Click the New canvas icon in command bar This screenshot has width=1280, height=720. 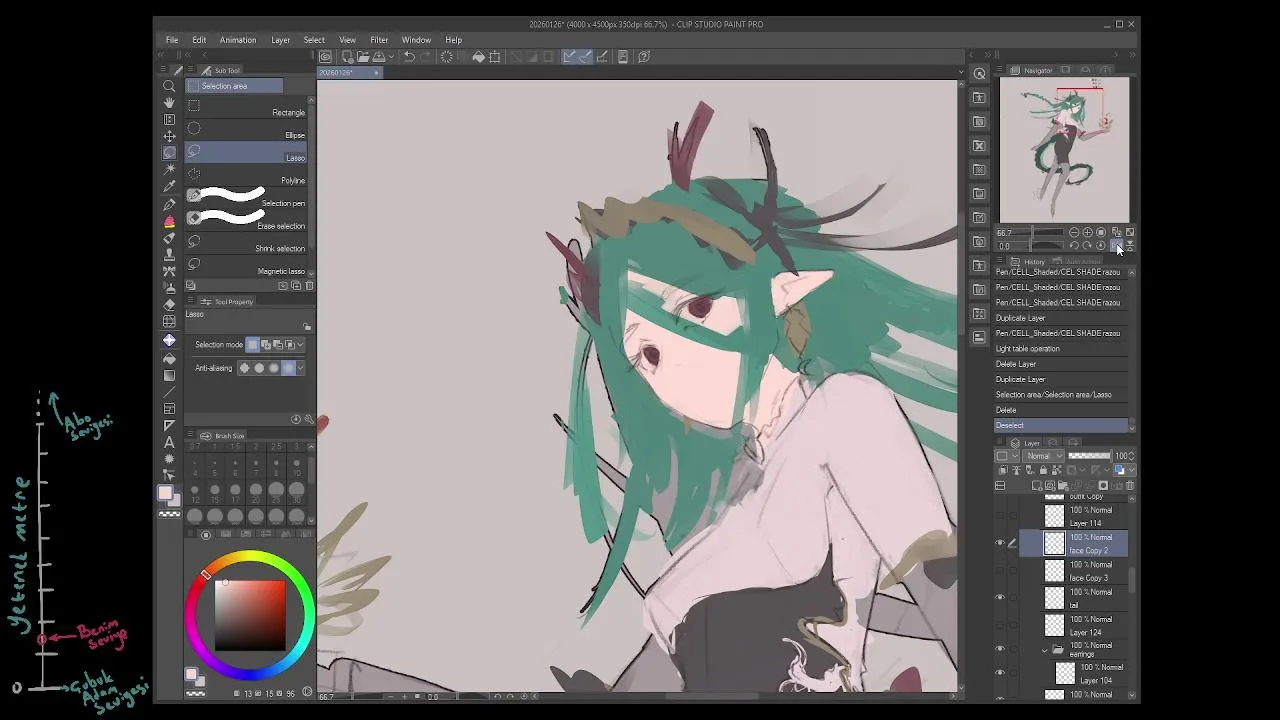(x=347, y=57)
